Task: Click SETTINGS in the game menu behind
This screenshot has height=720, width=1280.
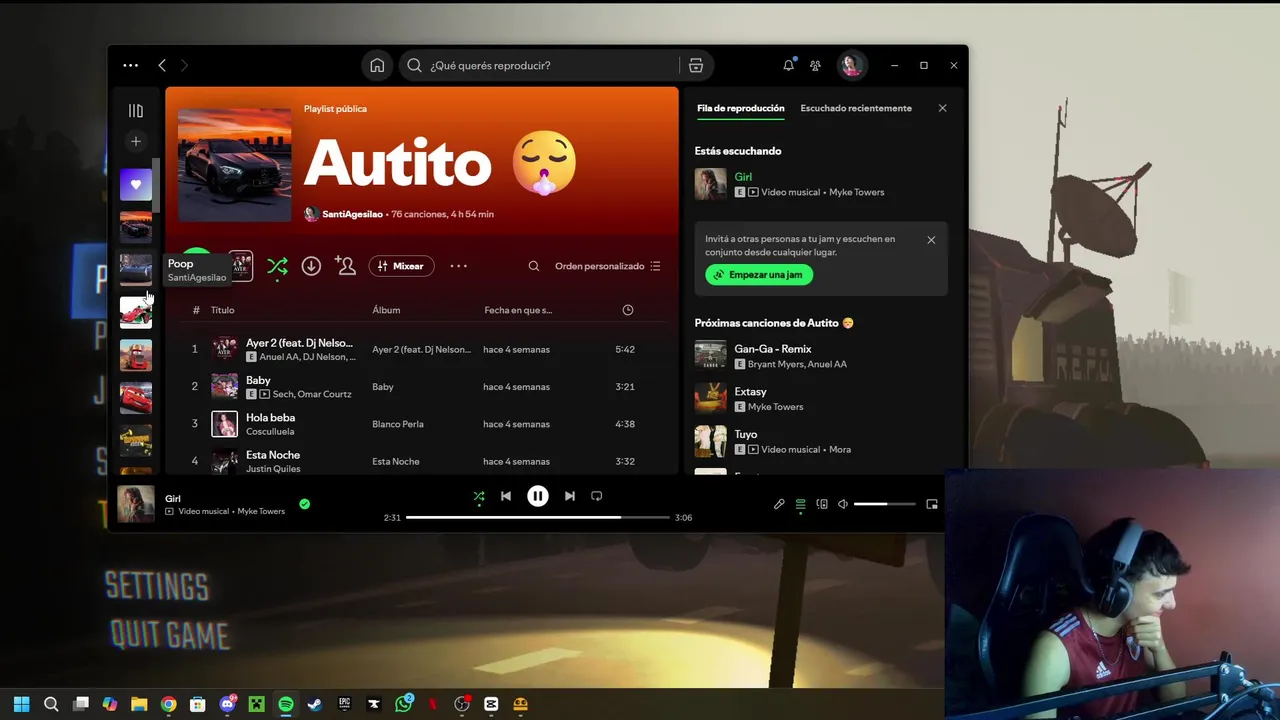Action: [x=157, y=586]
